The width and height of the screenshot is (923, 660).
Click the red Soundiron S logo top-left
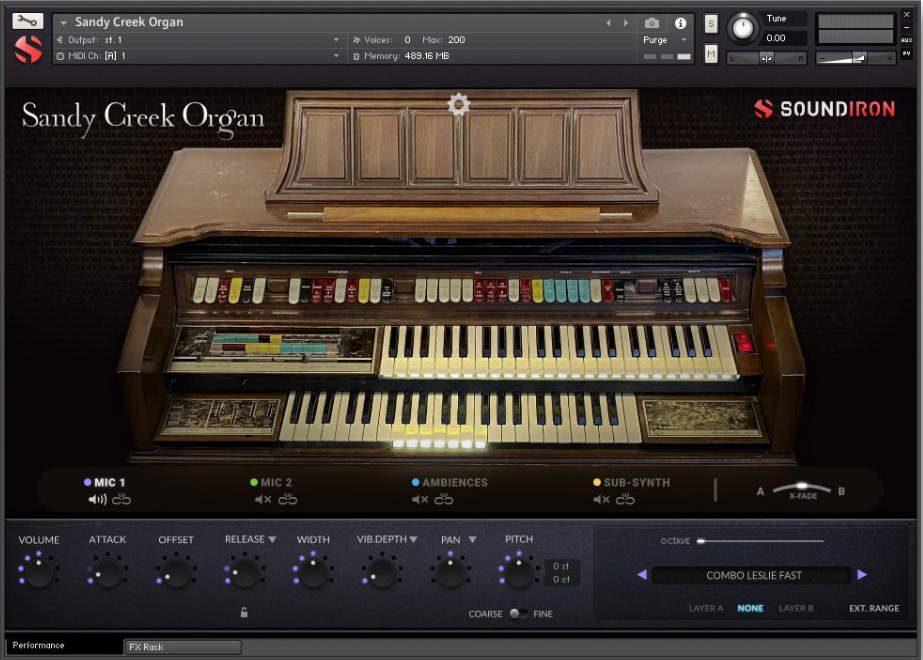tap(26, 45)
